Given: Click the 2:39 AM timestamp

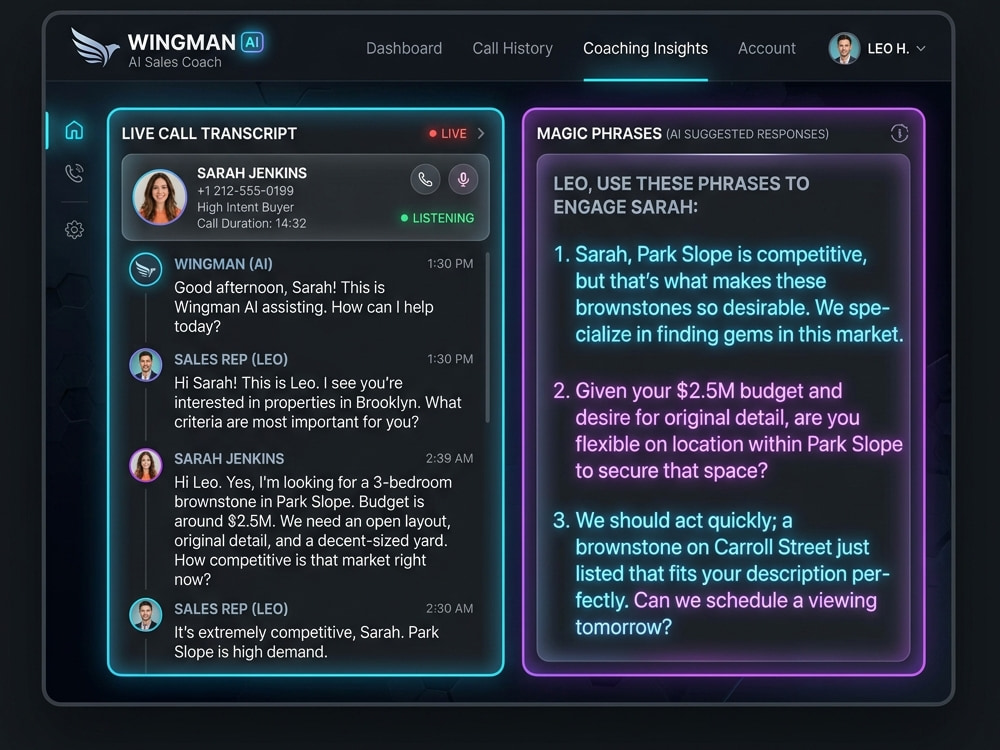Looking at the screenshot, I should pyautogui.click(x=450, y=459).
